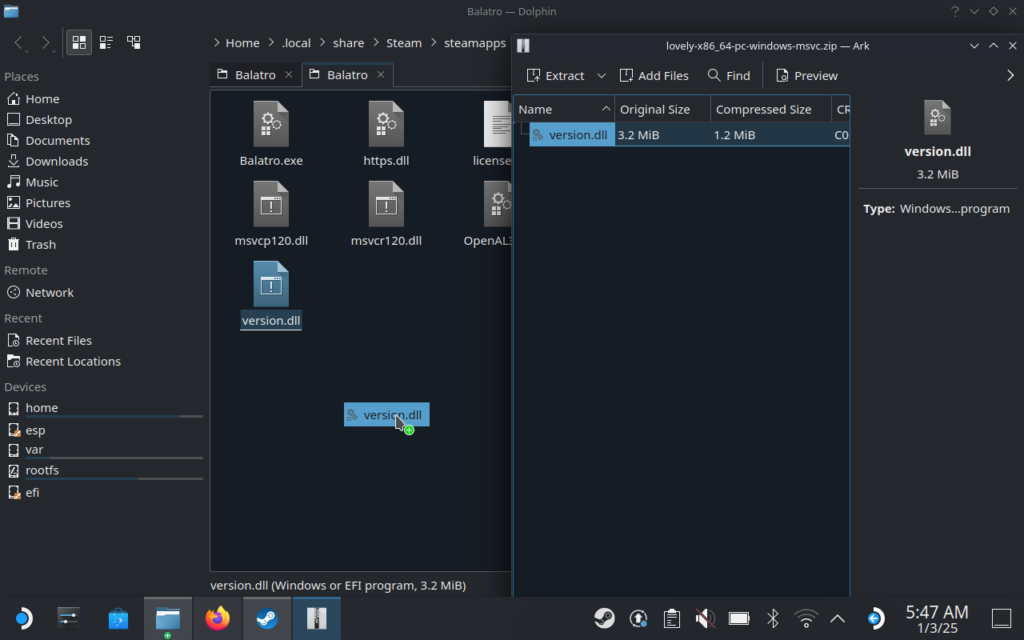Switch to compact view mode
The height and width of the screenshot is (640, 1024).
coord(106,42)
